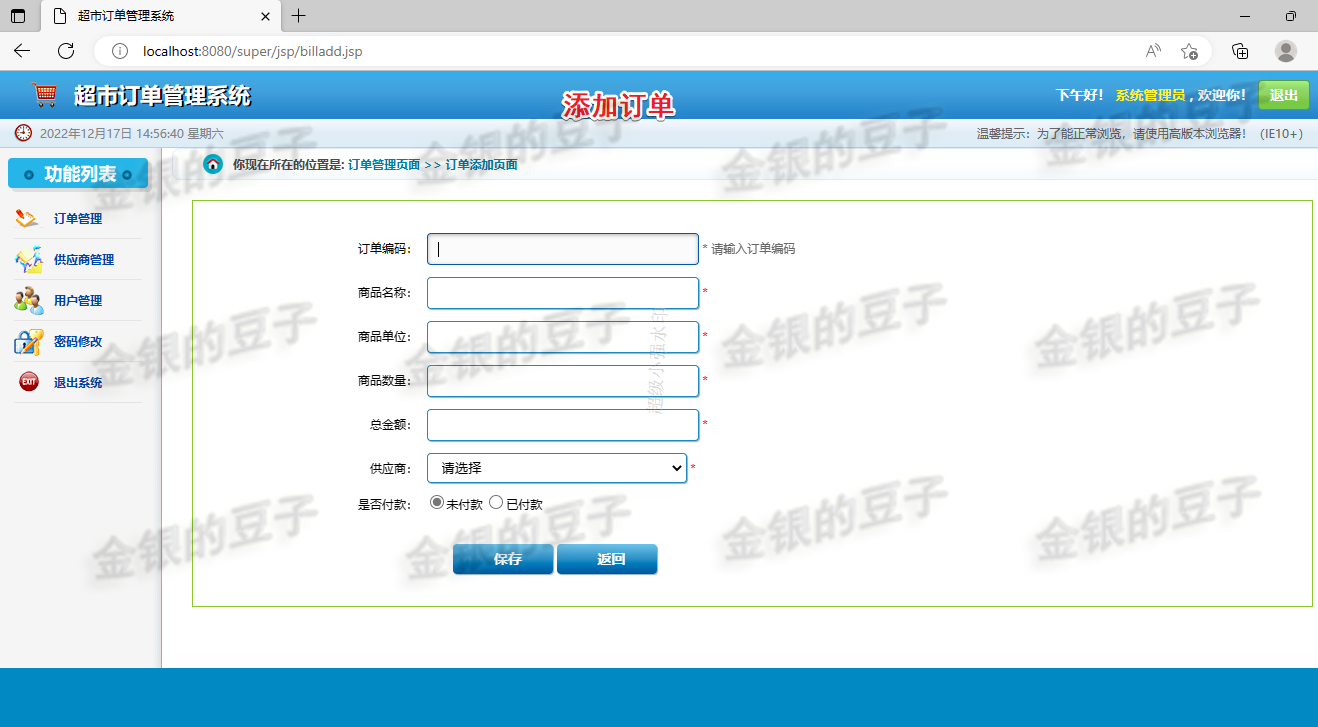Click the browser refresh icon
Image resolution: width=1318 pixels, height=727 pixels.
pyautogui.click(x=66, y=50)
